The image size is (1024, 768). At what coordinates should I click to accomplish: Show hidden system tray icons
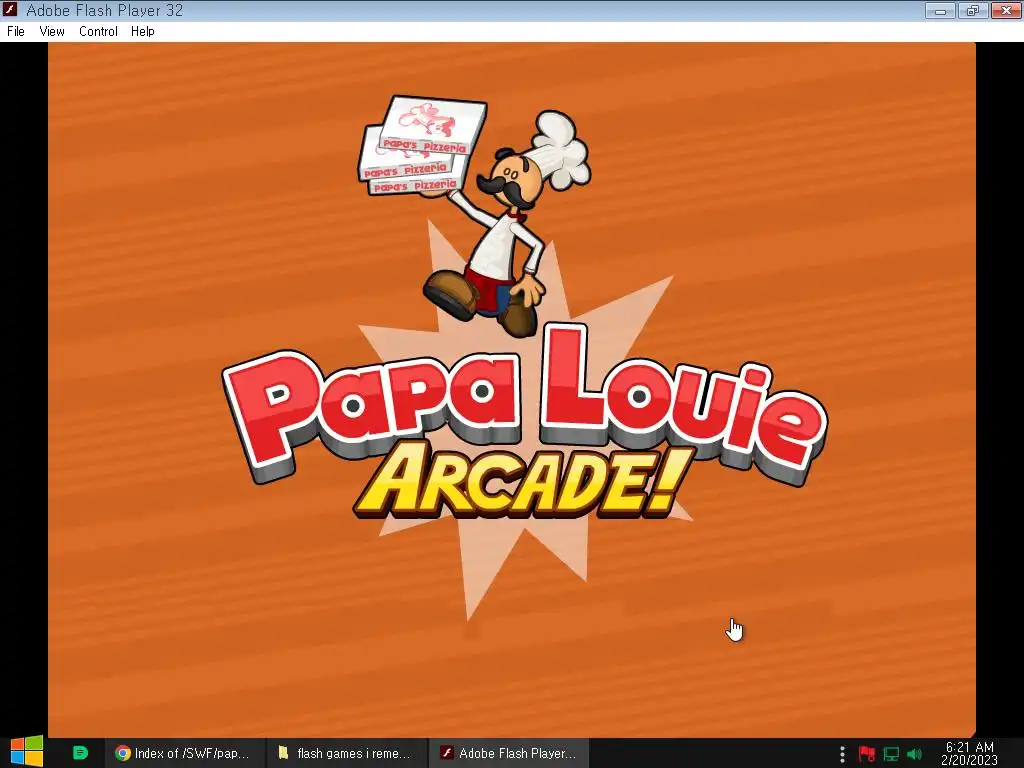coord(842,754)
